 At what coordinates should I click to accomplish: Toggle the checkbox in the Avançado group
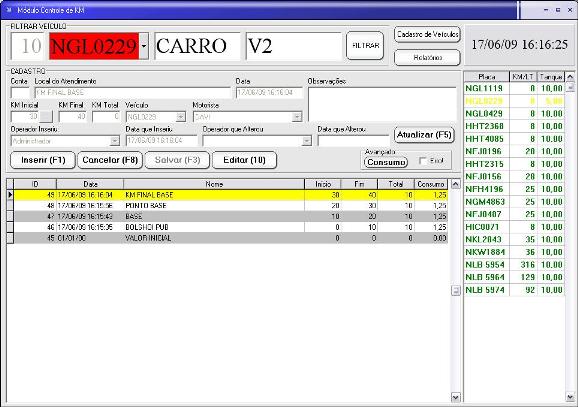tap(423, 161)
